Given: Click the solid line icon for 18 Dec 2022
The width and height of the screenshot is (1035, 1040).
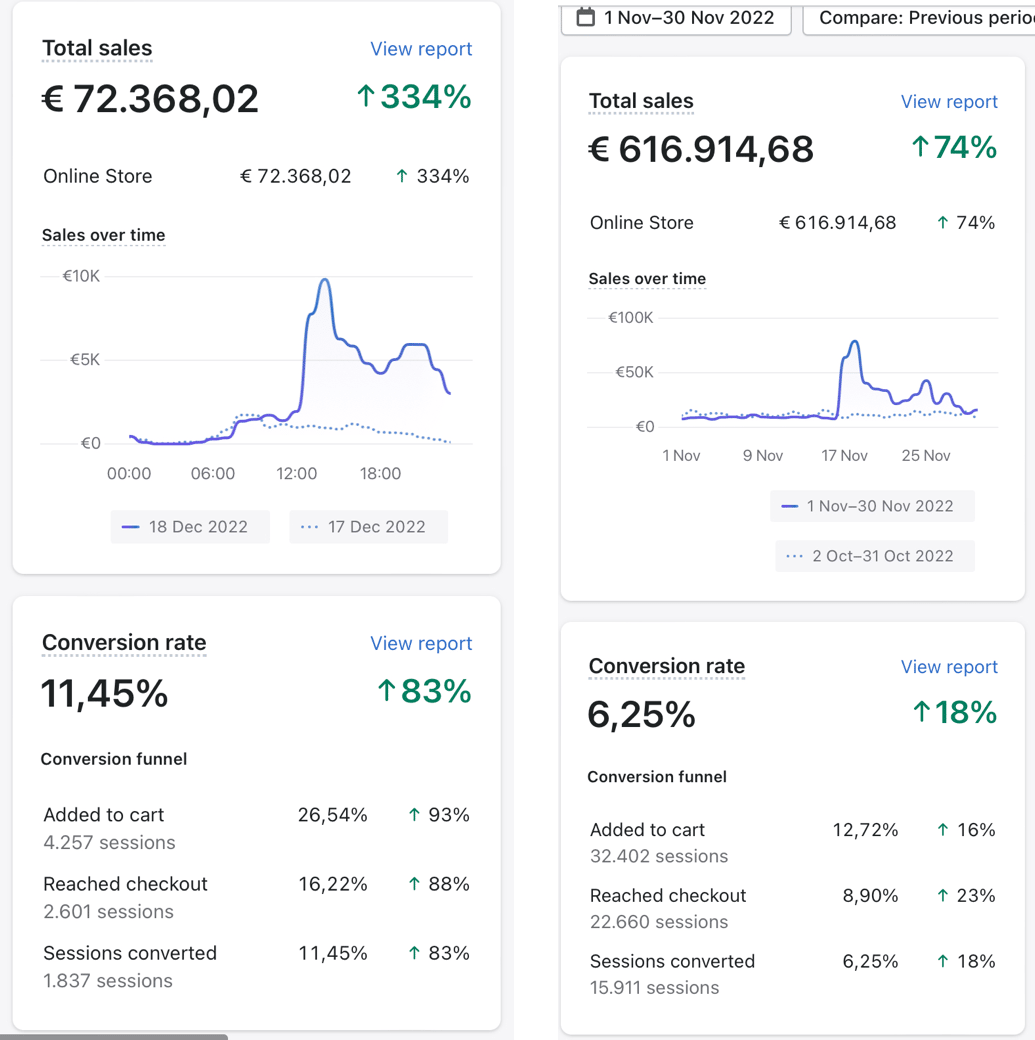Looking at the screenshot, I should [130, 527].
